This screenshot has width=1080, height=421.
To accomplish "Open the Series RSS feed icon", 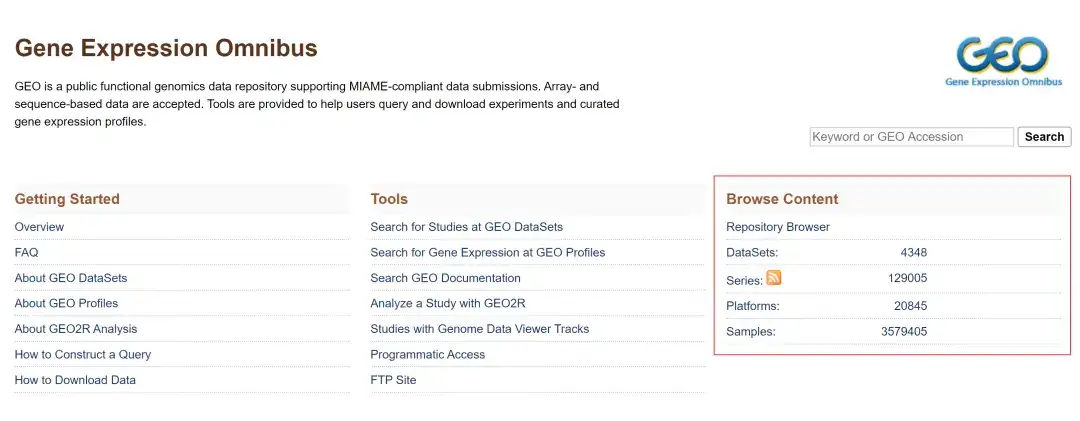I will point(773,278).
